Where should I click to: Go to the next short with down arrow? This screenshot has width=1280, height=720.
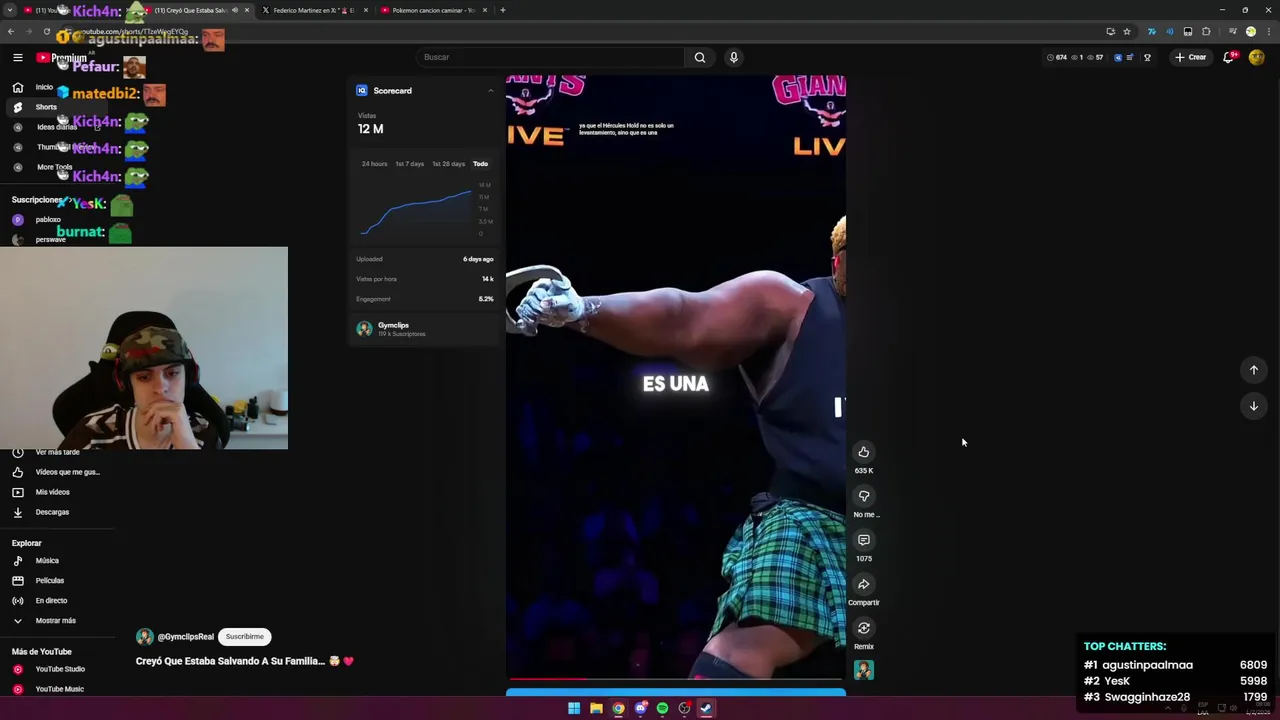[x=1254, y=406]
